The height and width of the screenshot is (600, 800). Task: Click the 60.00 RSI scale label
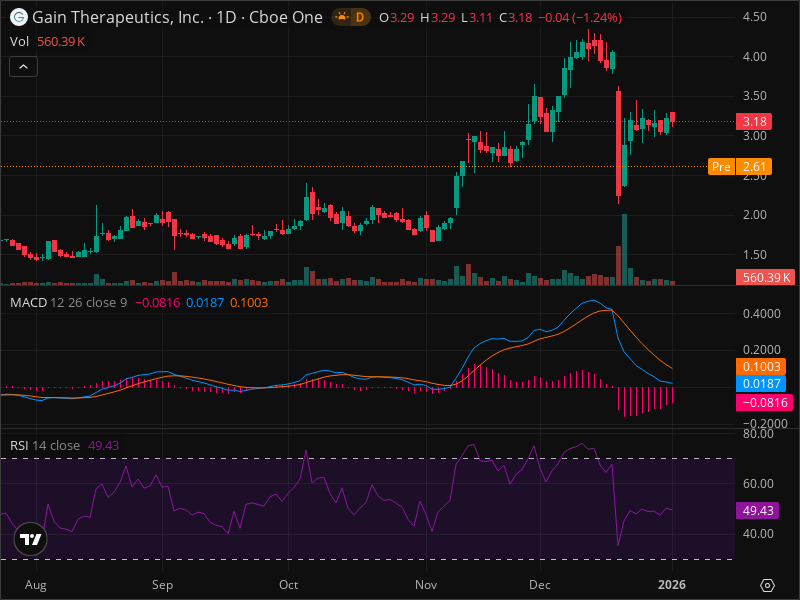tap(758, 484)
